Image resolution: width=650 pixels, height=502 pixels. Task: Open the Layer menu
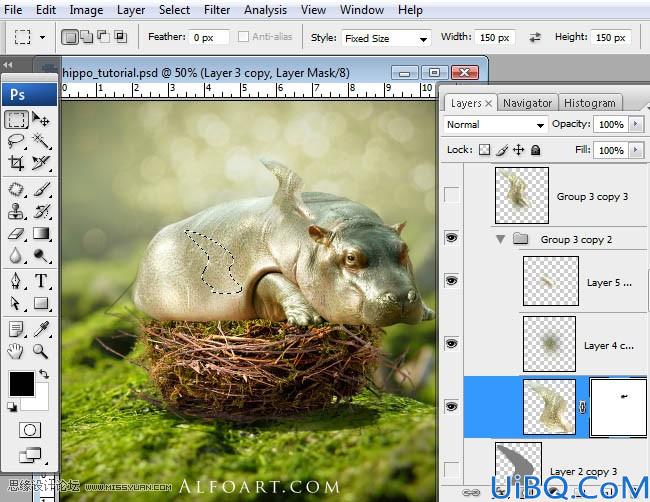(x=131, y=10)
